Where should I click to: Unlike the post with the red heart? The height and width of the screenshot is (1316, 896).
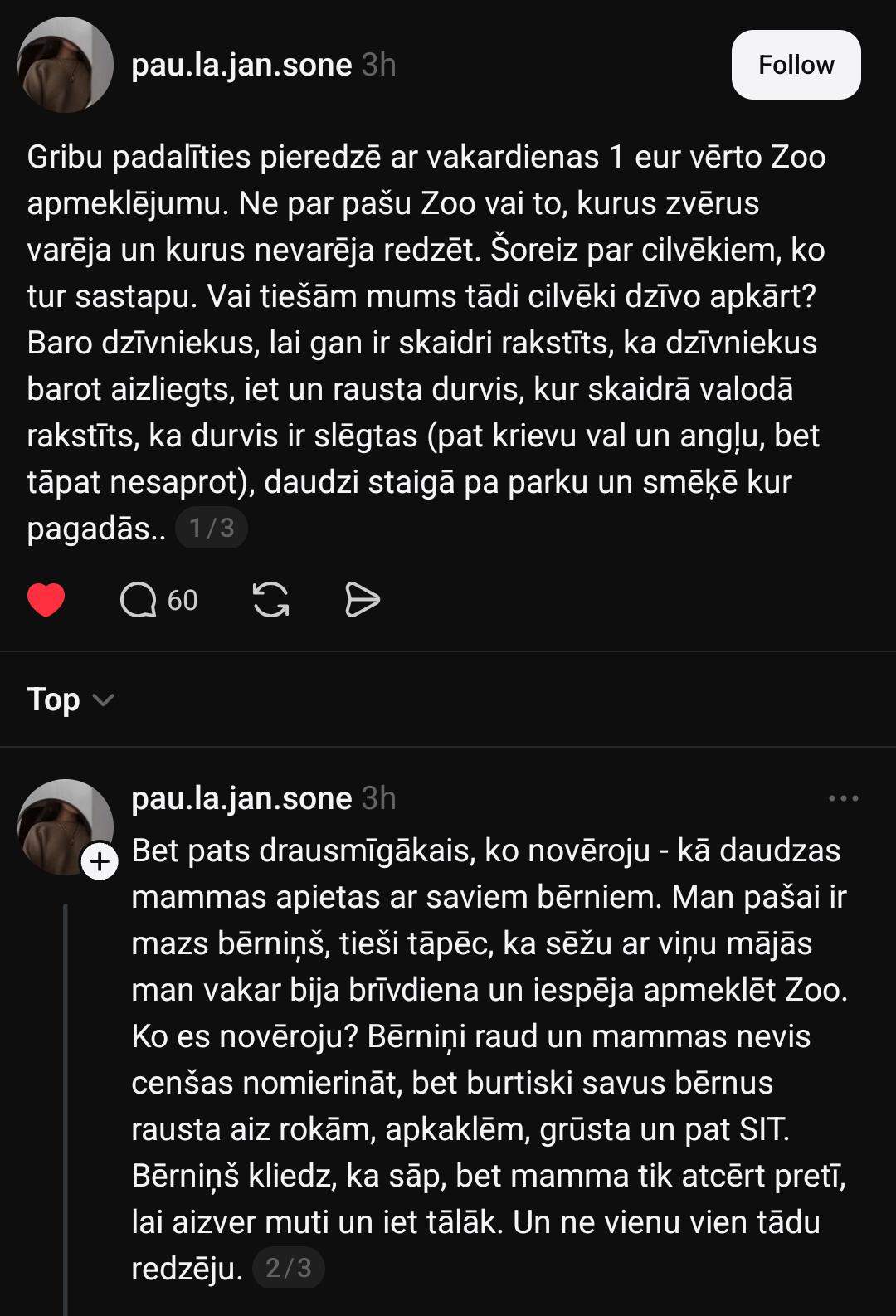46,600
